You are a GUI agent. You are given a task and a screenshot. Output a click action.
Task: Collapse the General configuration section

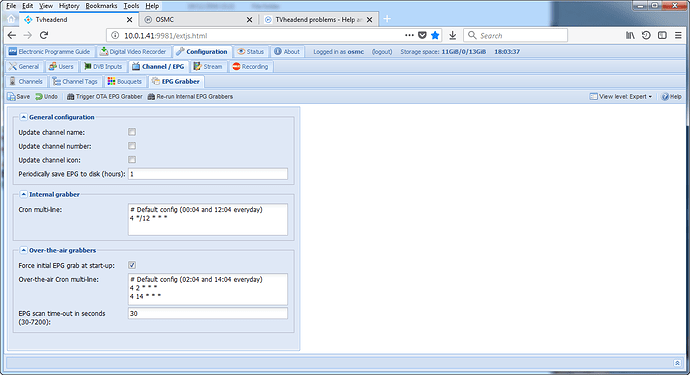[x=24, y=117]
